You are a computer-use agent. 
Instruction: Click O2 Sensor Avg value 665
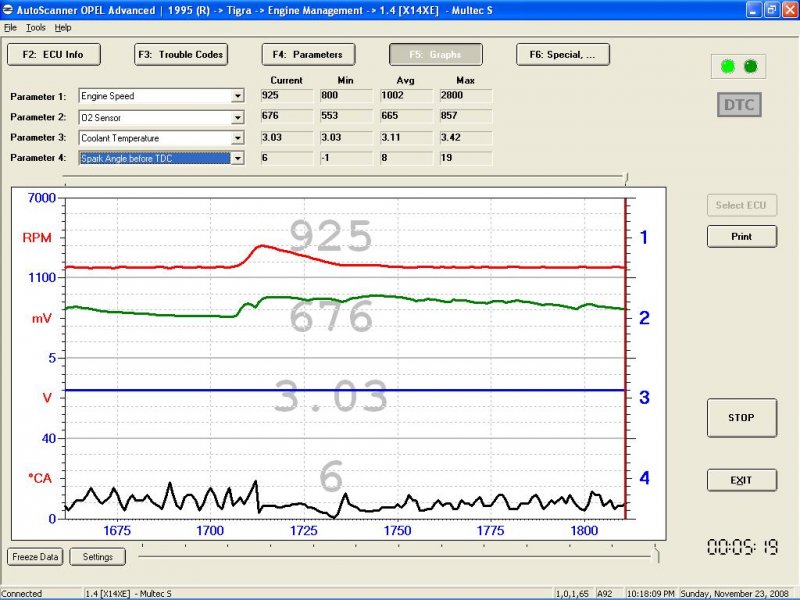click(x=406, y=116)
